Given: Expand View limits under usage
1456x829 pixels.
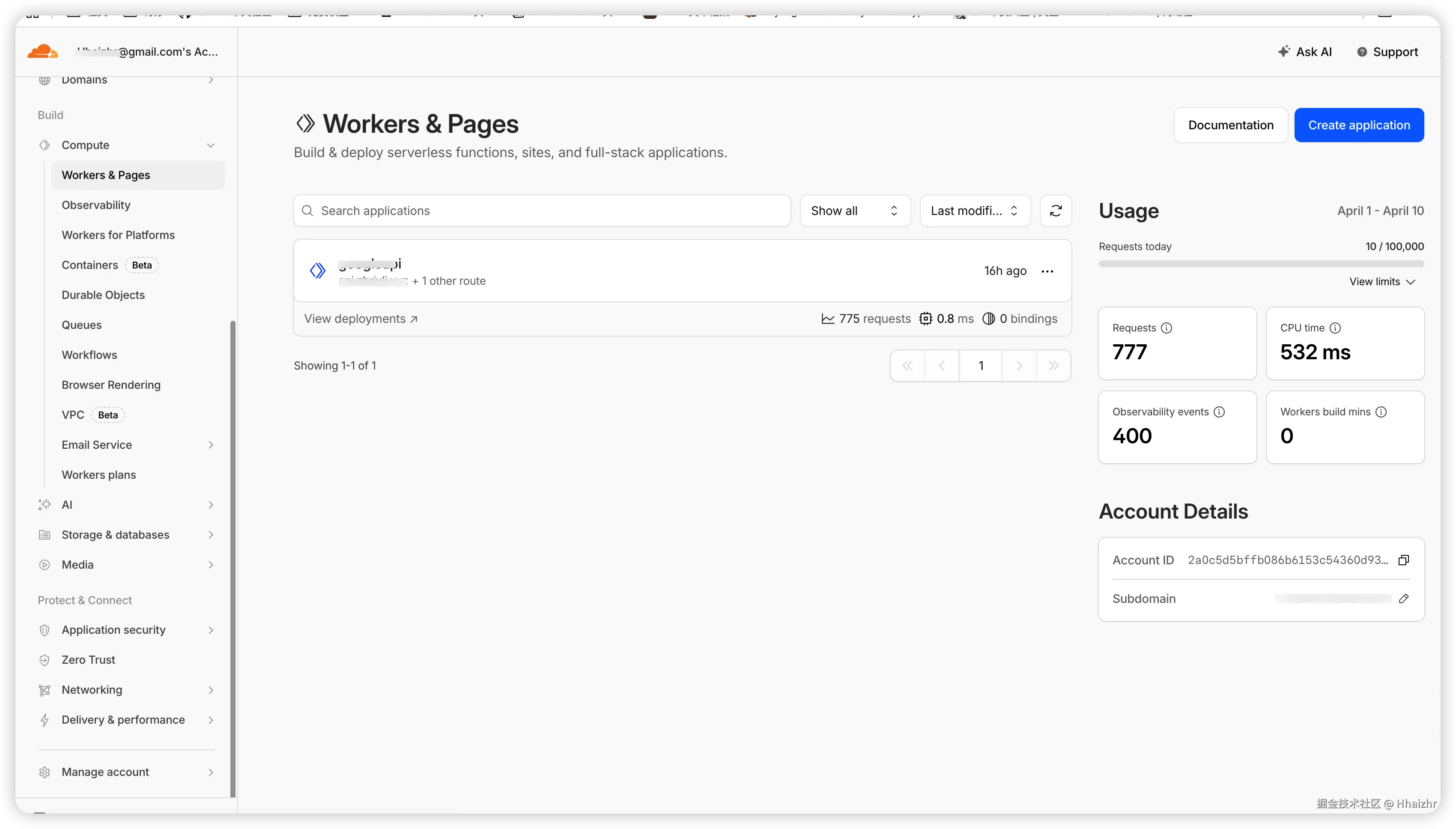Looking at the screenshot, I should pos(1382,282).
